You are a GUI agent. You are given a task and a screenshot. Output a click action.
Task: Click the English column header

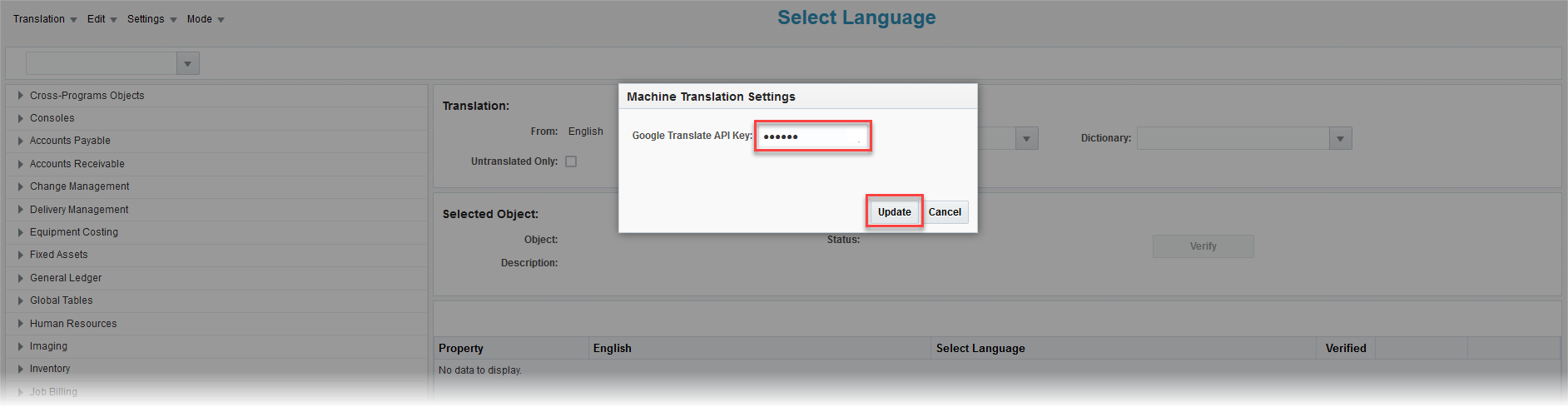[x=759, y=349]
